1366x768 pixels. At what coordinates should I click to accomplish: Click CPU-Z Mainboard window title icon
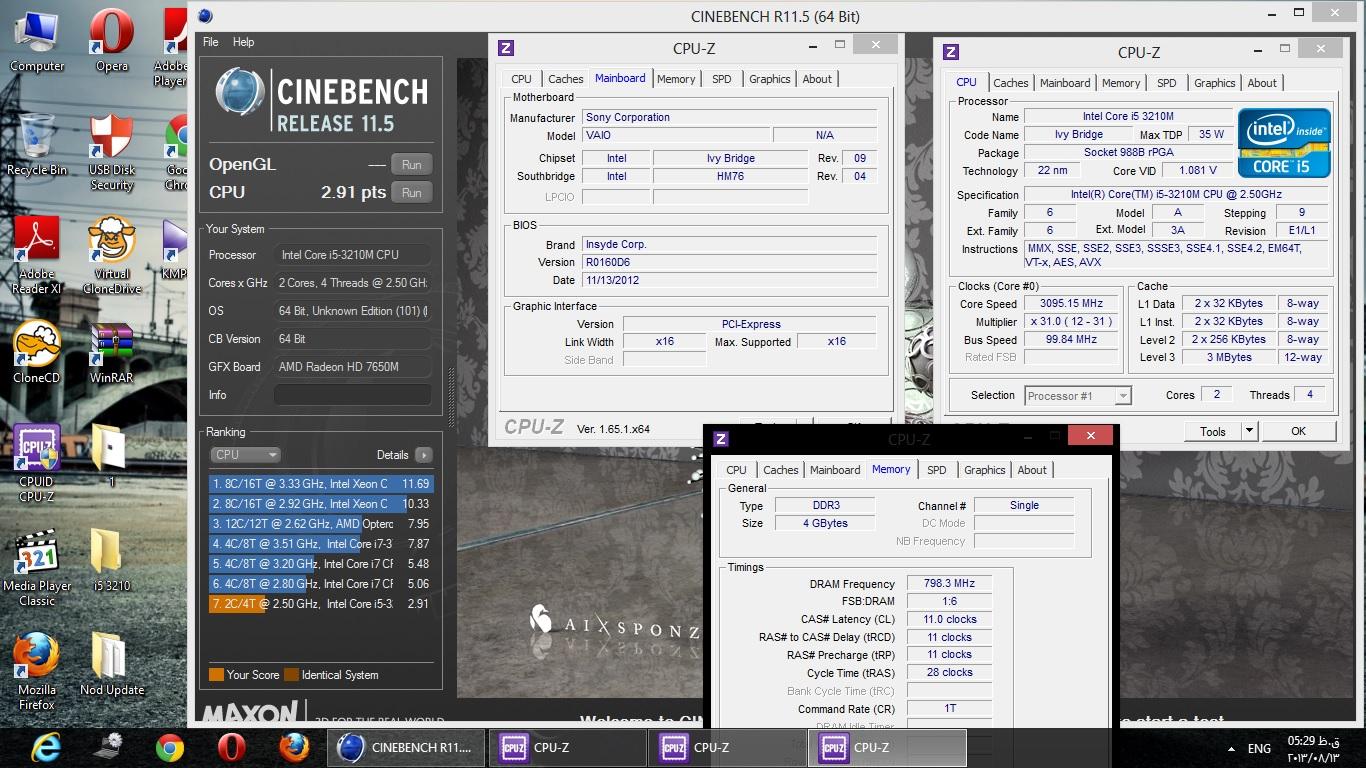point(506,48)
